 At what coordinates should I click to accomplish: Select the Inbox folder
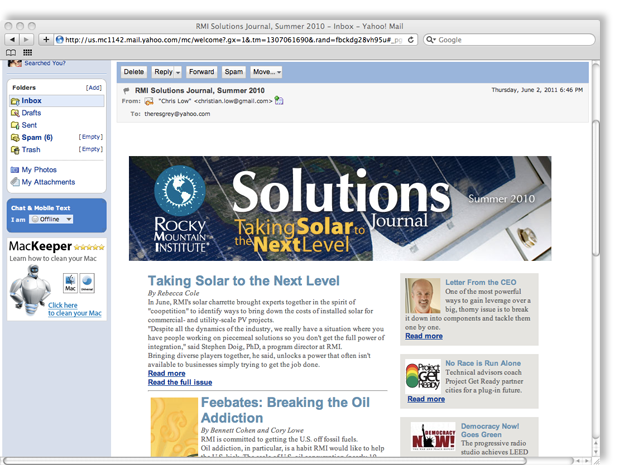tap(31, 101)
